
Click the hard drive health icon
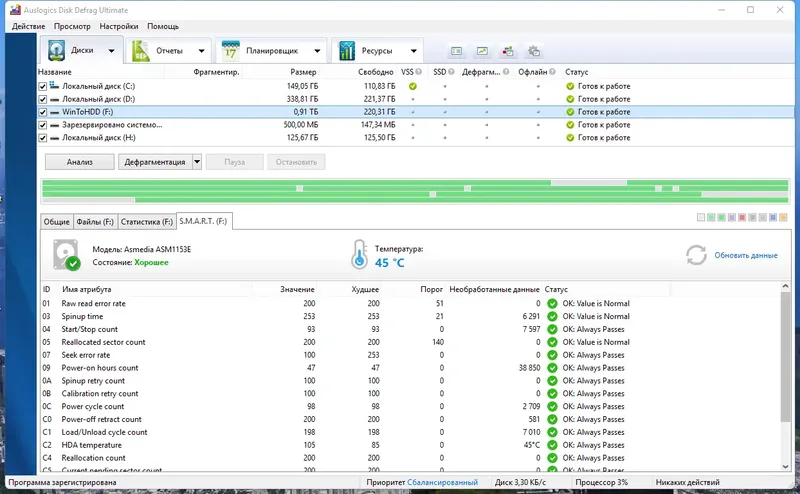tap(66, 255)
